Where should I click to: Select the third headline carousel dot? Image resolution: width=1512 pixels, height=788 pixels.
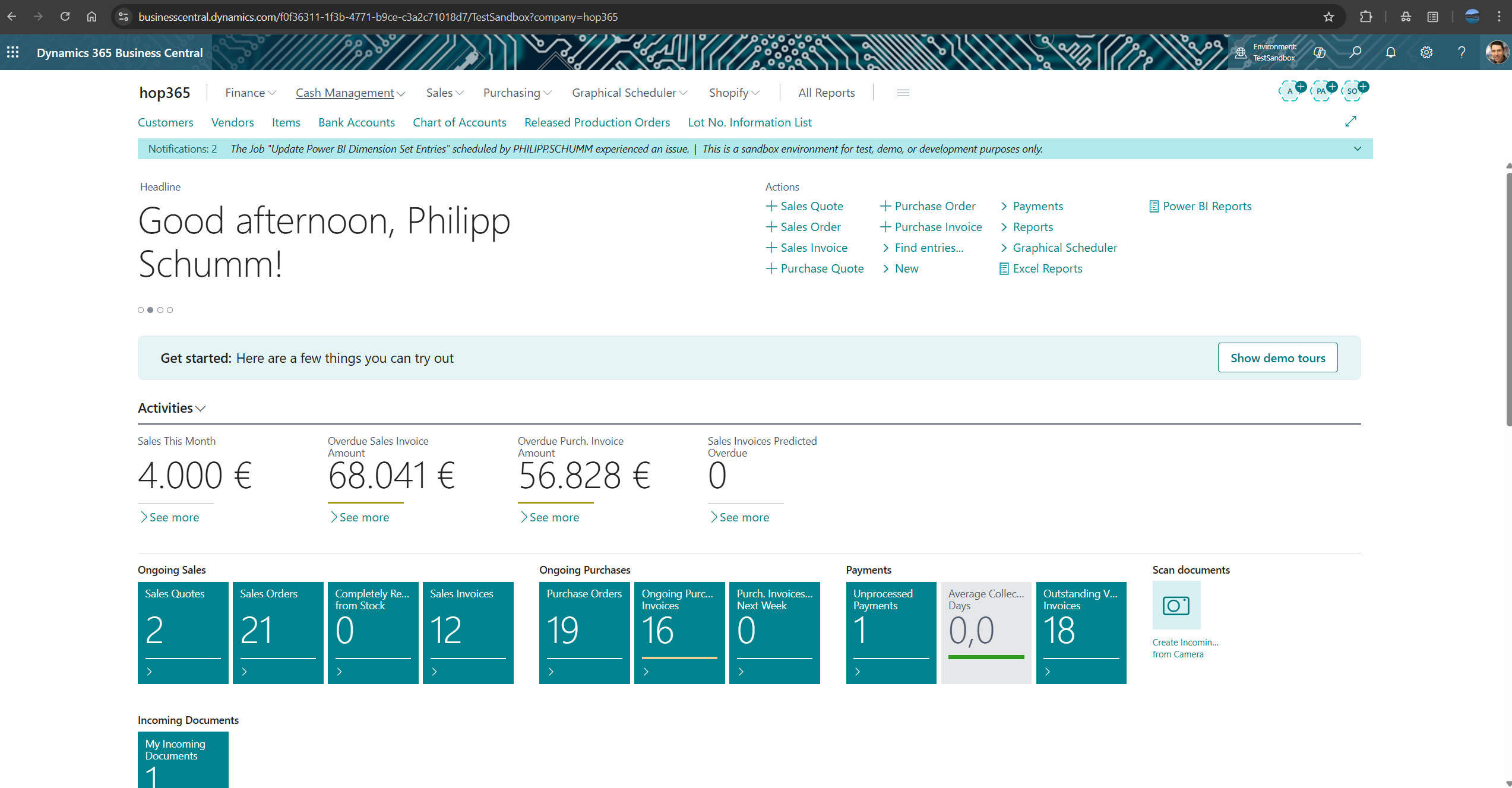[160, 309]
